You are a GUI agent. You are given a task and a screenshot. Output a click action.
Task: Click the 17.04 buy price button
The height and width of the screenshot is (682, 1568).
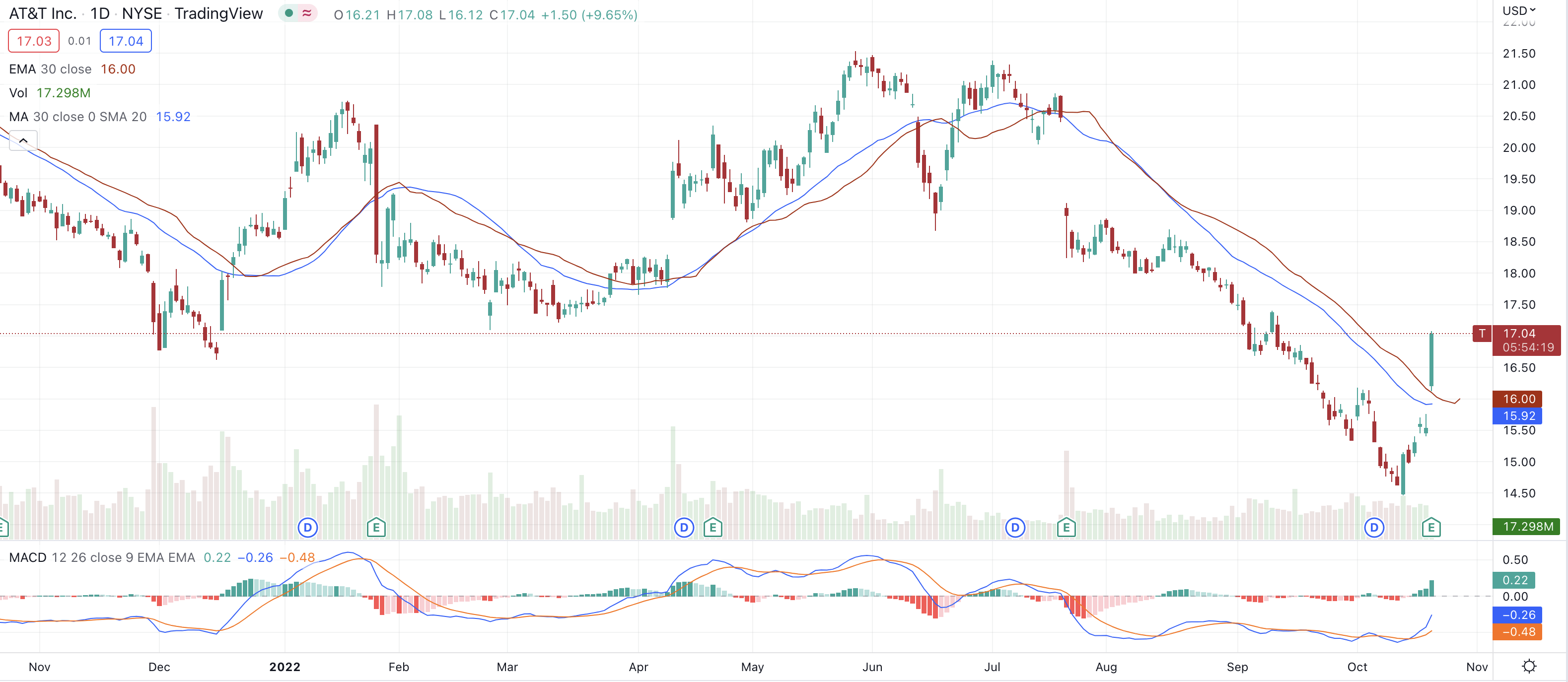(x=126, y=41)
